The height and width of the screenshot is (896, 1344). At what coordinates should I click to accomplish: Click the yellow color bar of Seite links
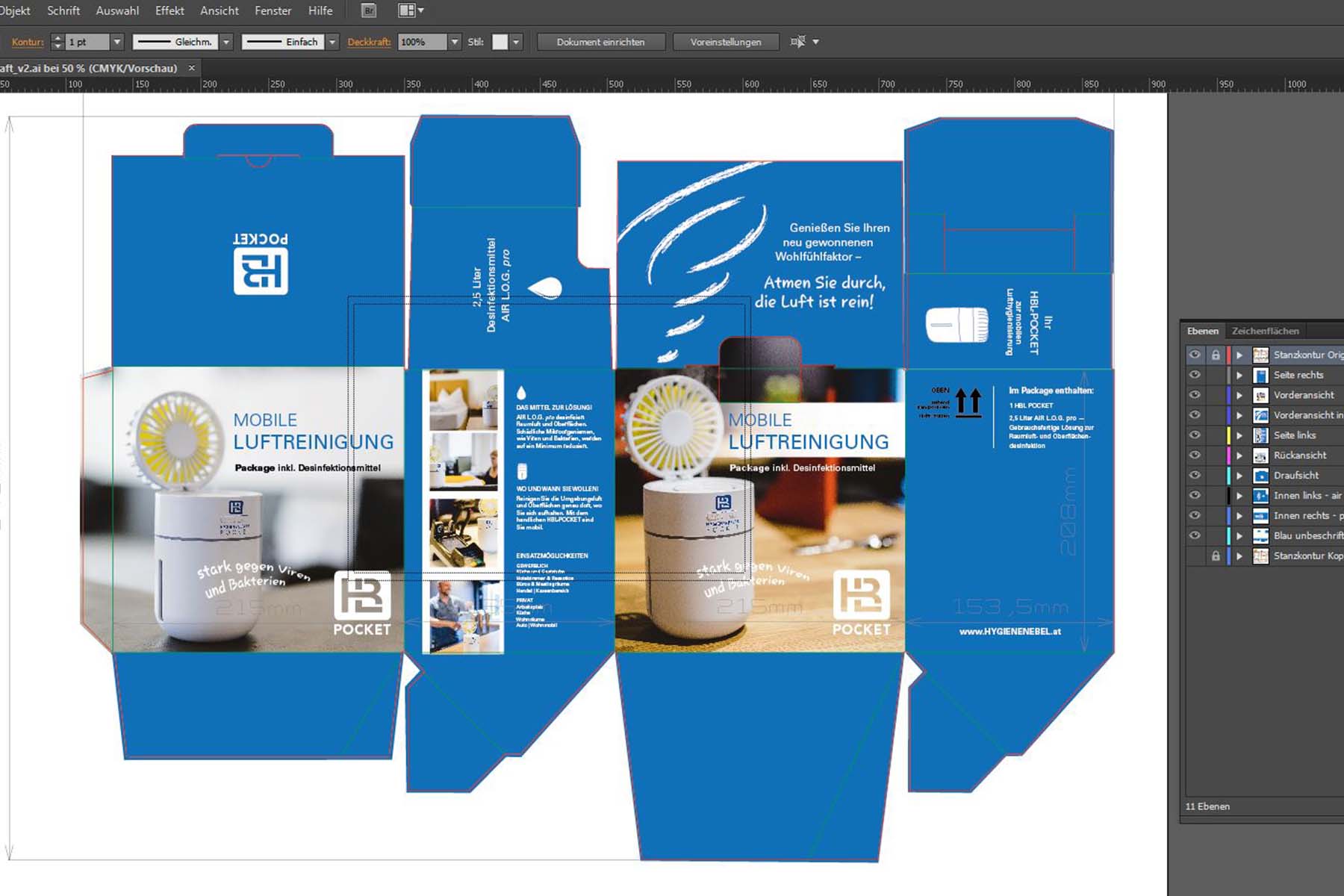(x=1228, y=435)
